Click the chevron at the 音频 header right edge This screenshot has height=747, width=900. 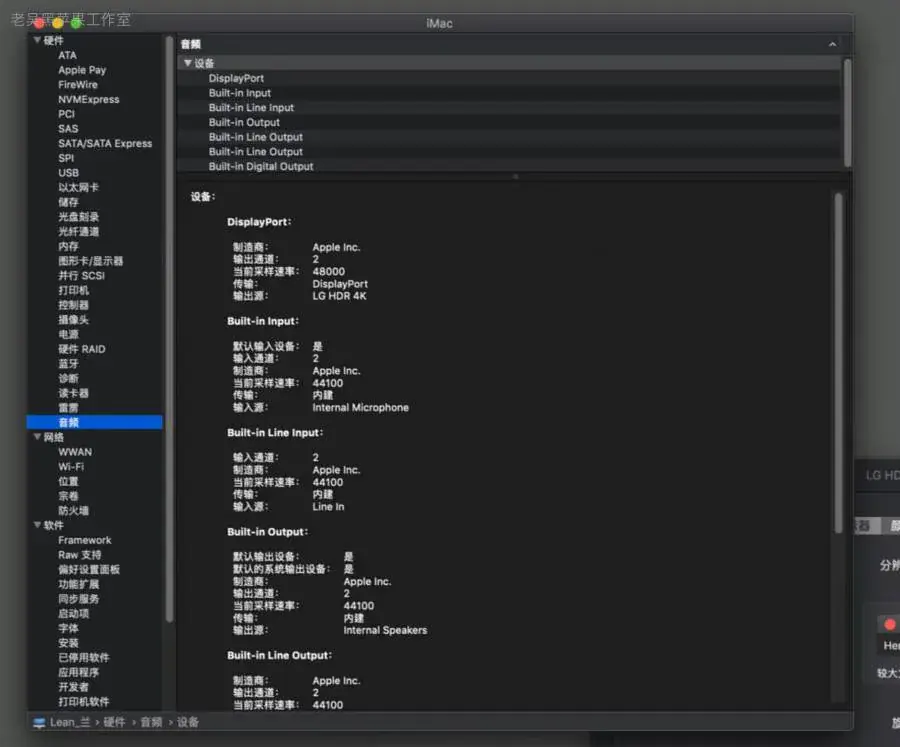pos(832,44)
